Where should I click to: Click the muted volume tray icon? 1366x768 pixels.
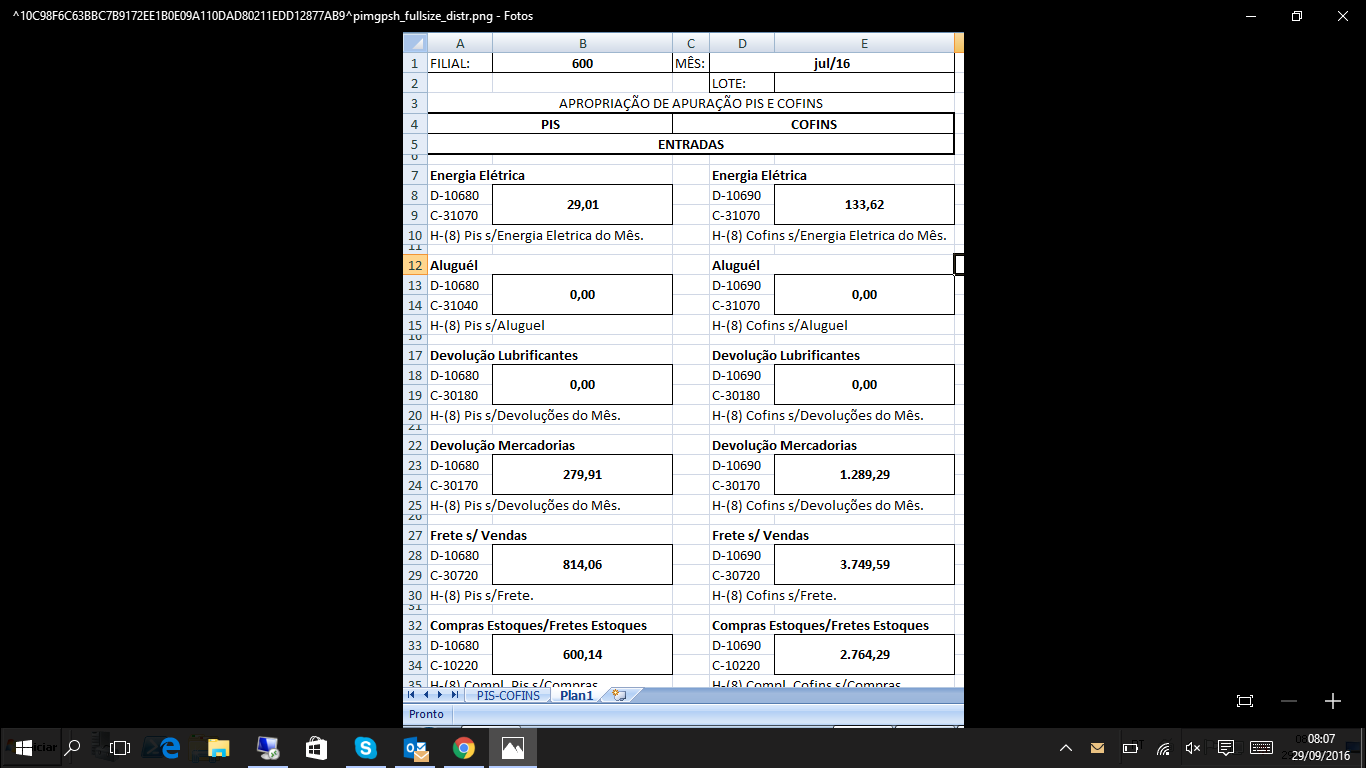[1193, 748]
